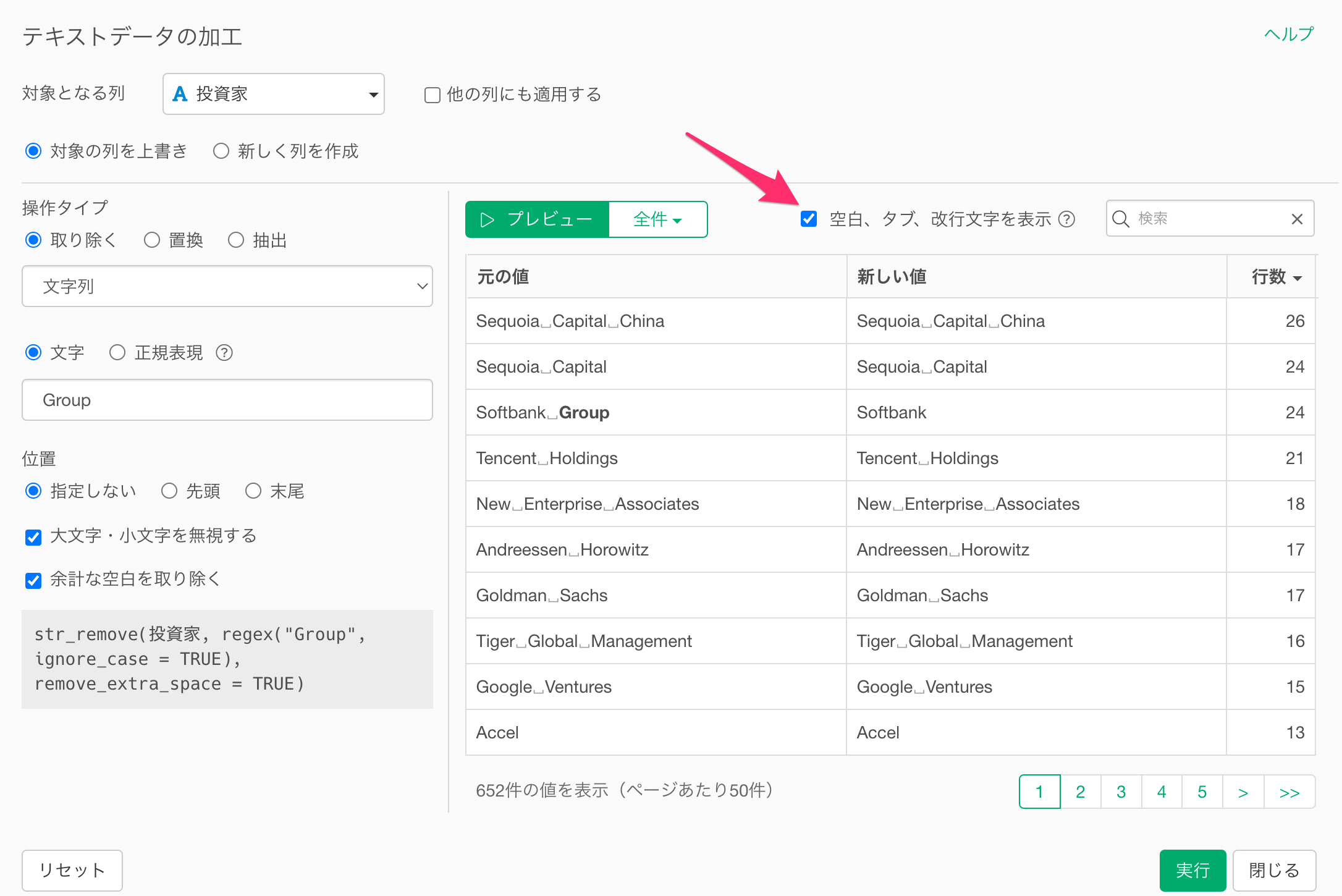Uncheck 空白、タブ、改行文字を表示 checkbox

(x=809, y=218)
